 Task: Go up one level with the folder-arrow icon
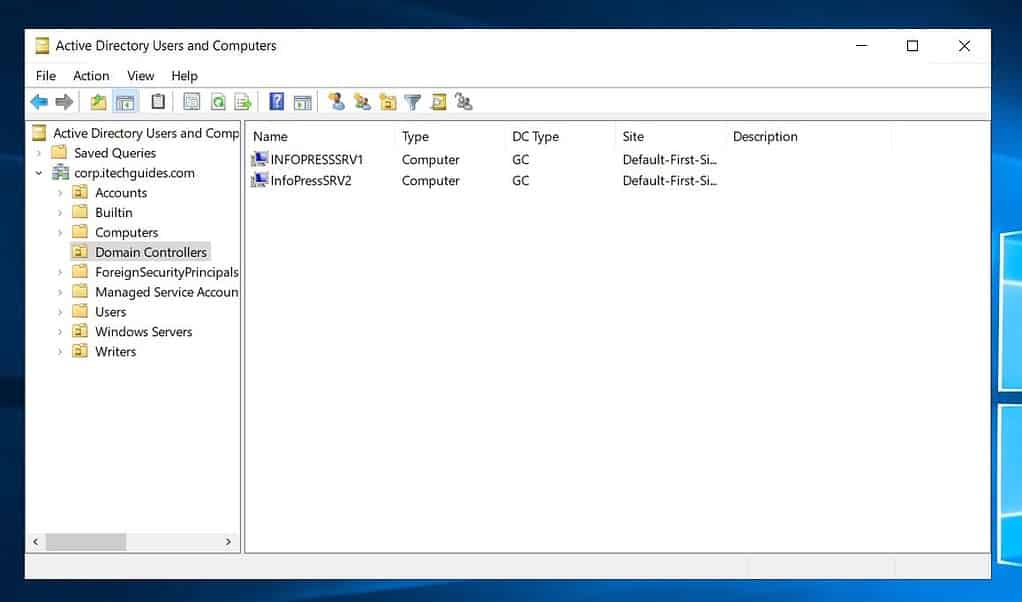point(98,102)
